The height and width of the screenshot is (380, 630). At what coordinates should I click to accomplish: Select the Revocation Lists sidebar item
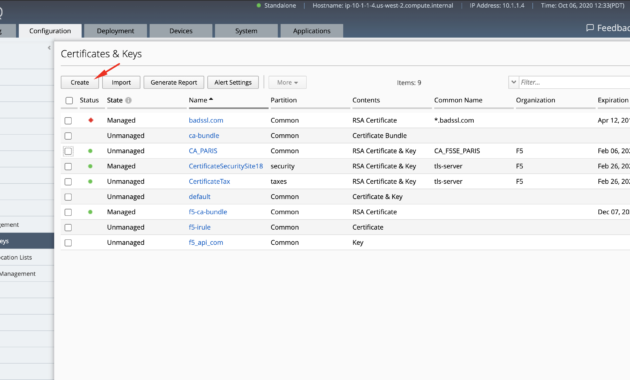pyautogui.click(x=27, y=257)
